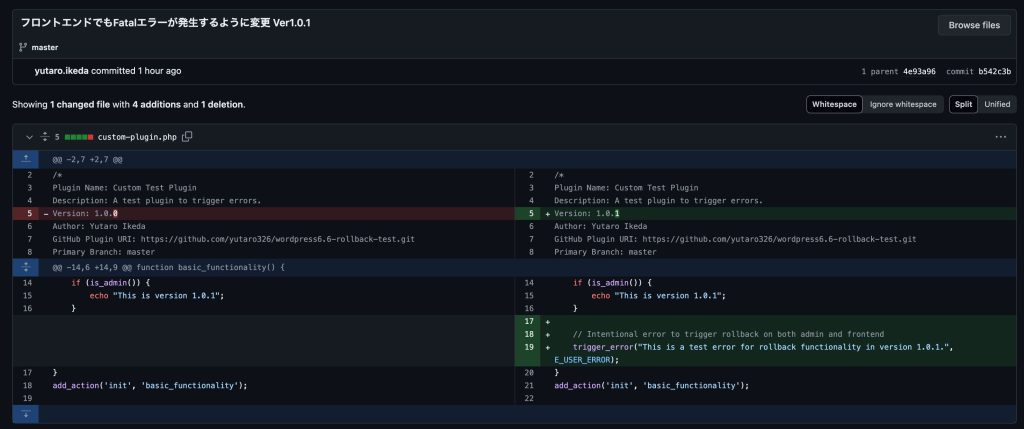Expand hidden lines above the first hunk

click(x=25, y=159)
